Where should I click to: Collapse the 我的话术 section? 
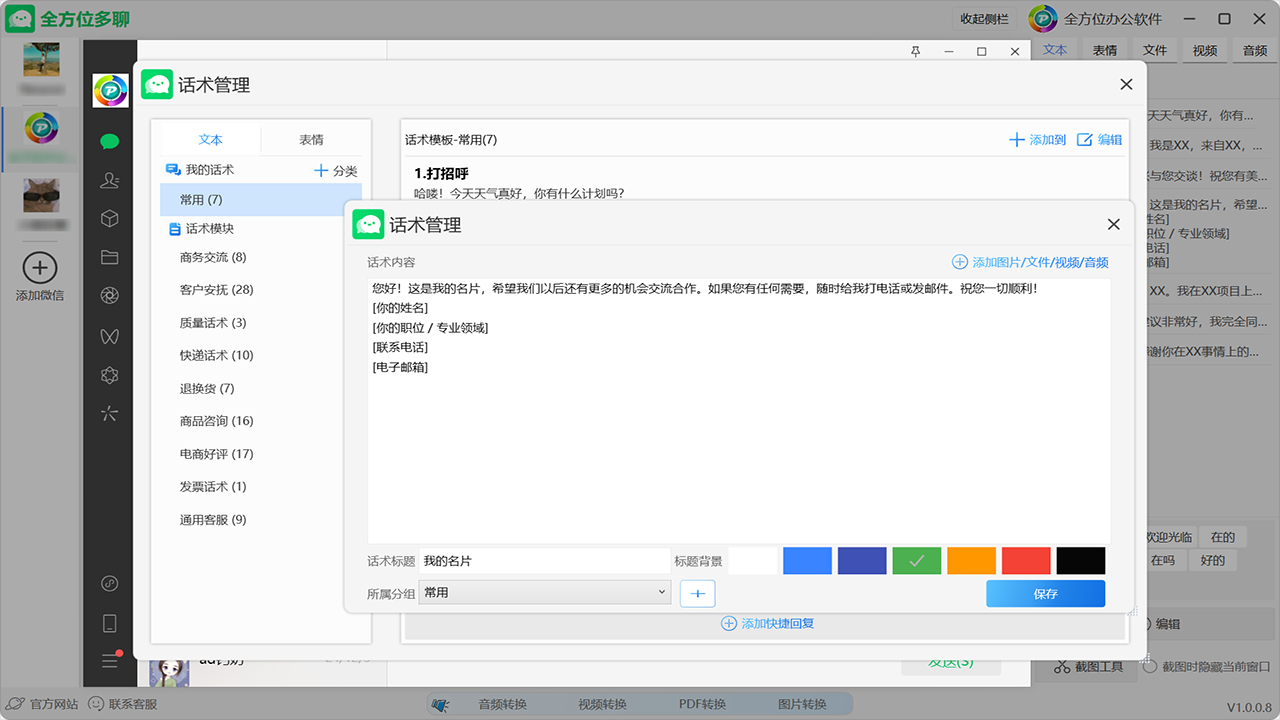pyautogui.click(x=209, y=170)
